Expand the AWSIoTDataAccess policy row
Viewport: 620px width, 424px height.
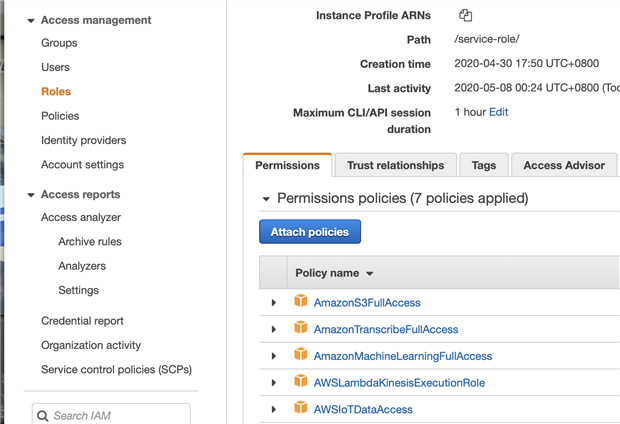pos(274,410)
